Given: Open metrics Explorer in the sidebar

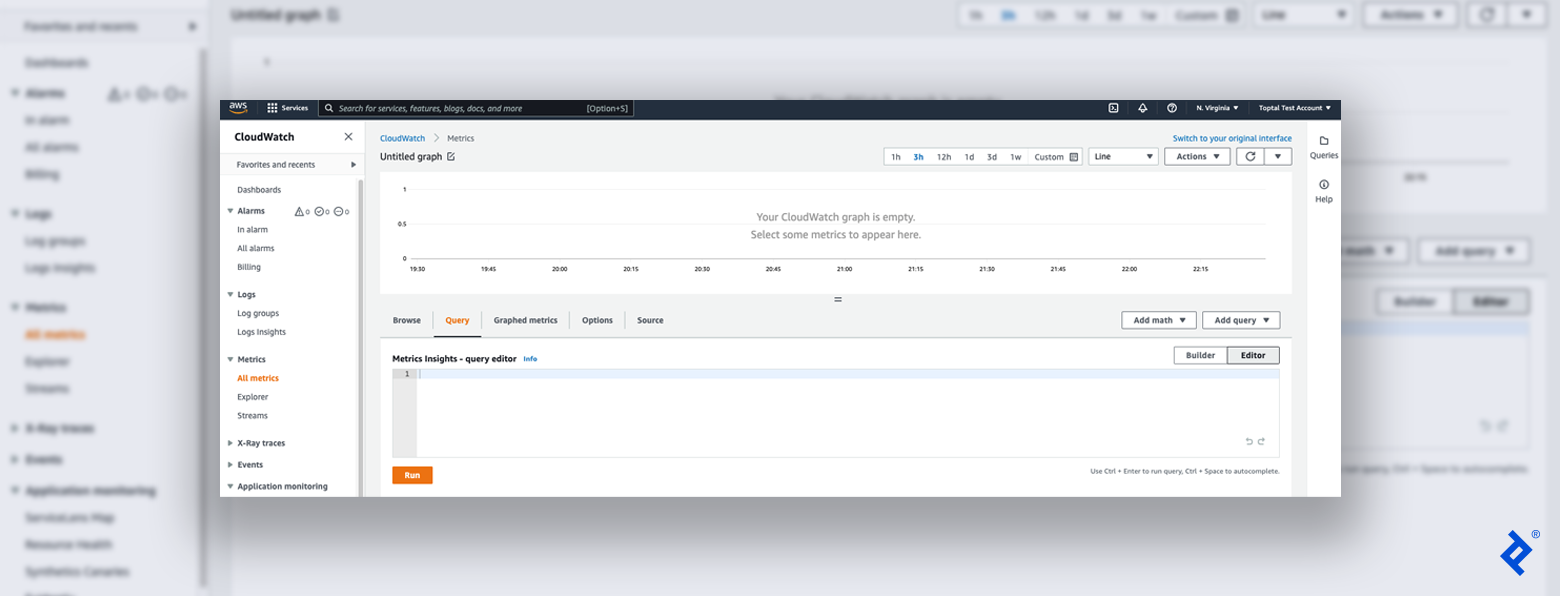Looking at the screenshot, I should click(x=253, y=397).
